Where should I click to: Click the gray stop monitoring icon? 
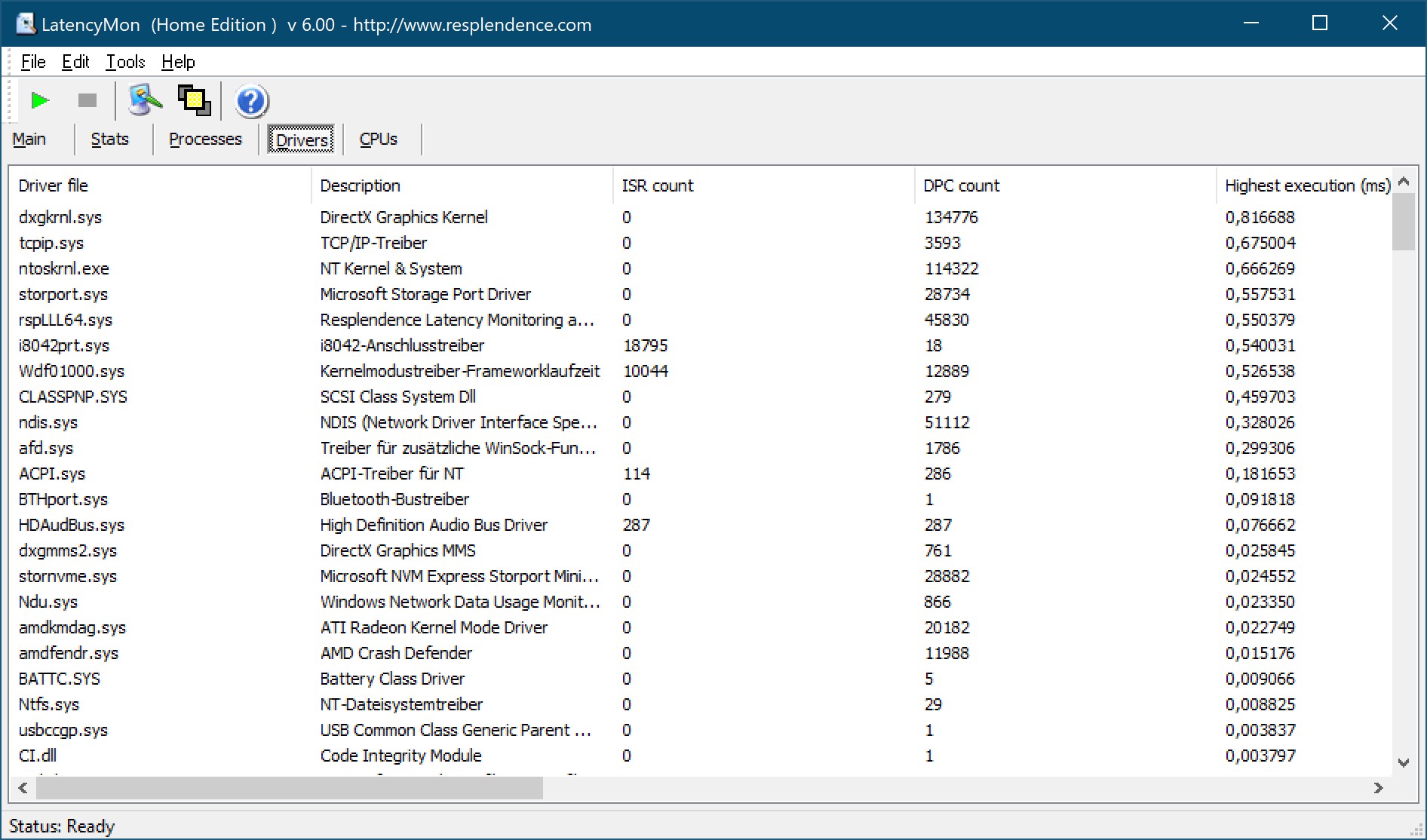[87, 100]
